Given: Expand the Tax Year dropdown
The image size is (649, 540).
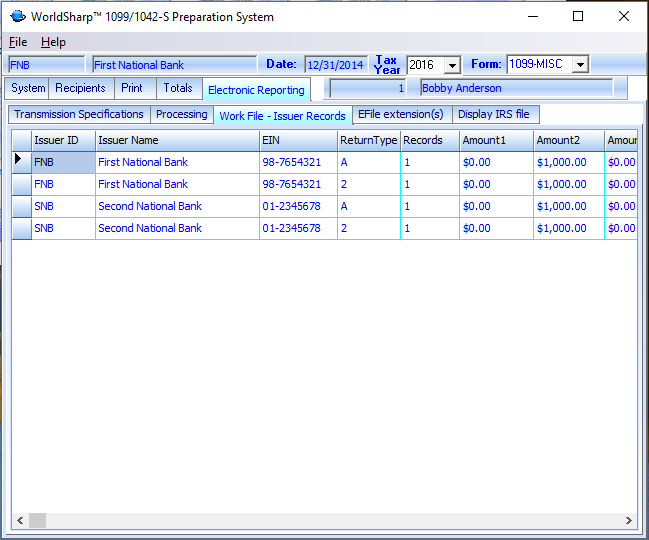Looking at the screenshot, I should [x=451, y=65].
